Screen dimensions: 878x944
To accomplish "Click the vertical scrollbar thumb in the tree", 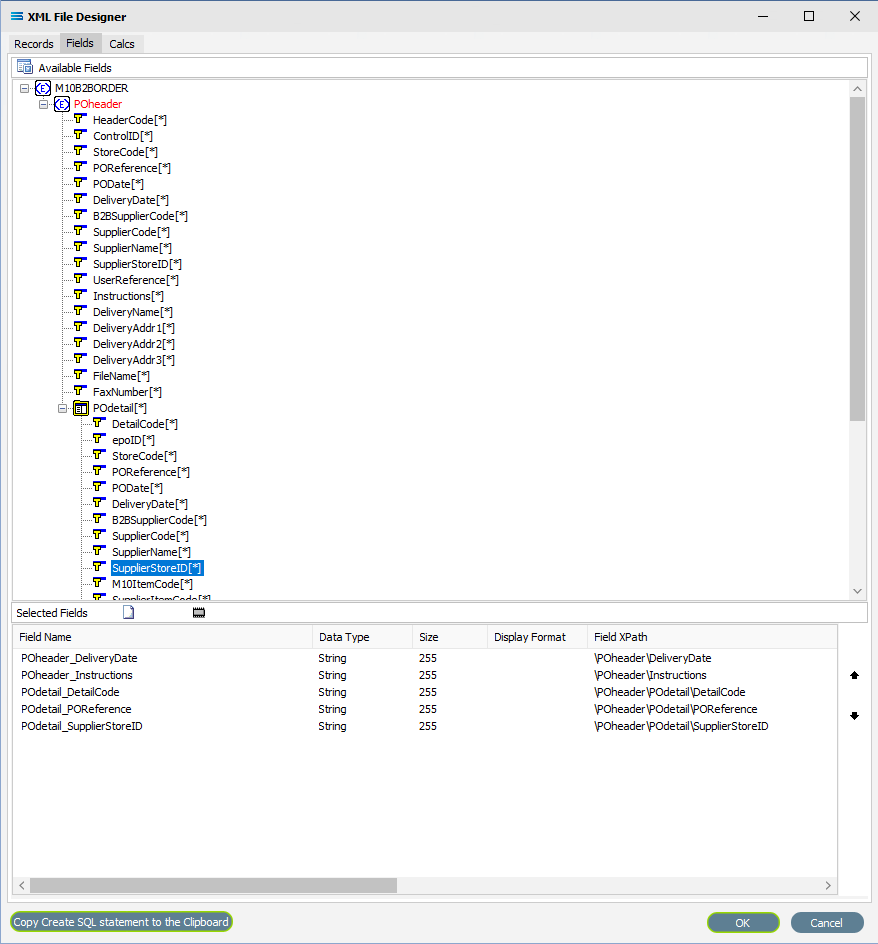I will click(x=858, y=259).
